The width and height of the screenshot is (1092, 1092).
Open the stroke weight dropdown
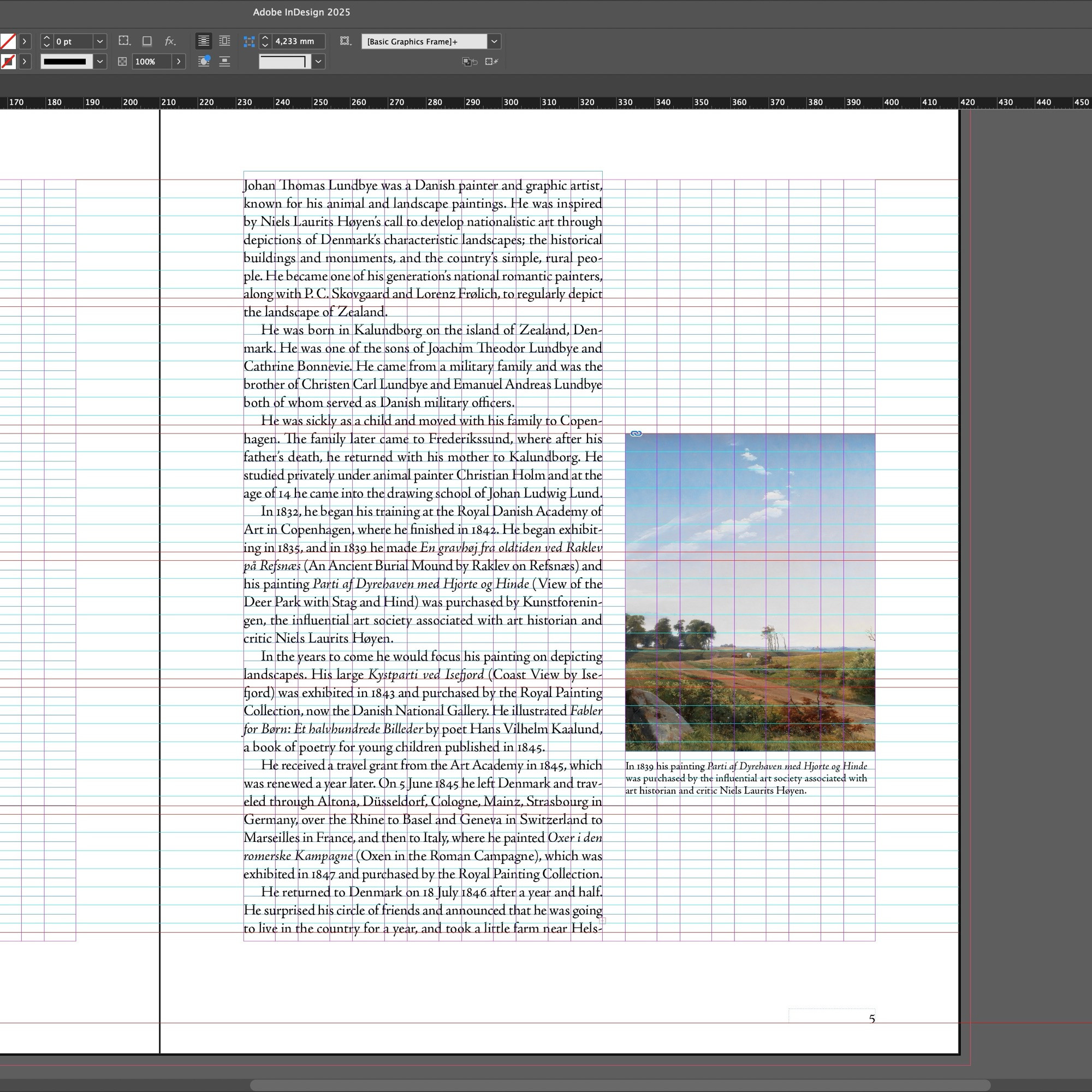(99, 41)
